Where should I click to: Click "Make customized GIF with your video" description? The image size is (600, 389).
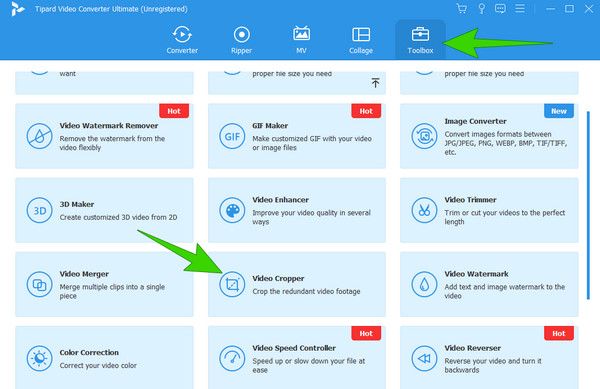[x=311, y=143]
